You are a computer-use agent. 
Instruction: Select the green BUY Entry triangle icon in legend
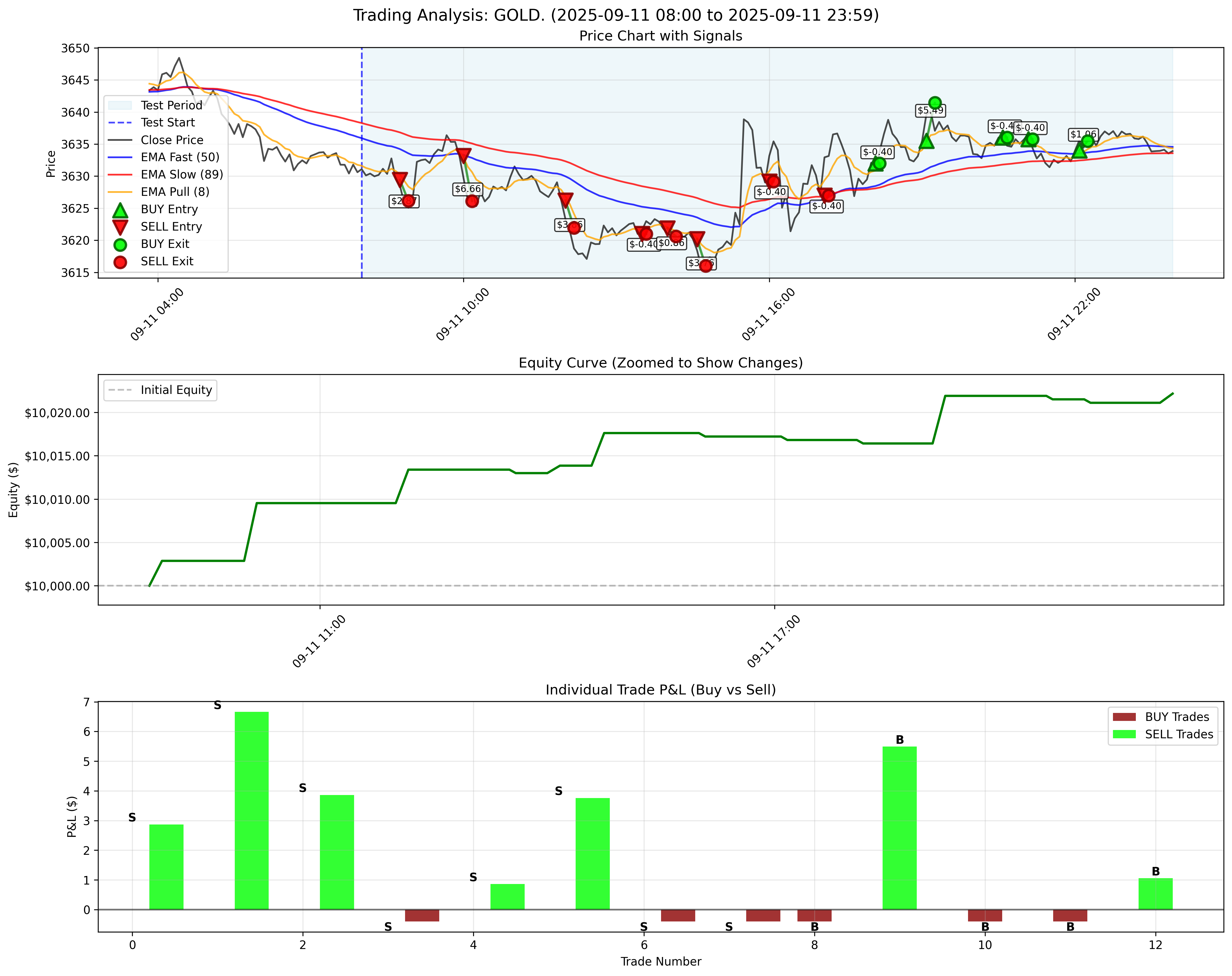121,211
